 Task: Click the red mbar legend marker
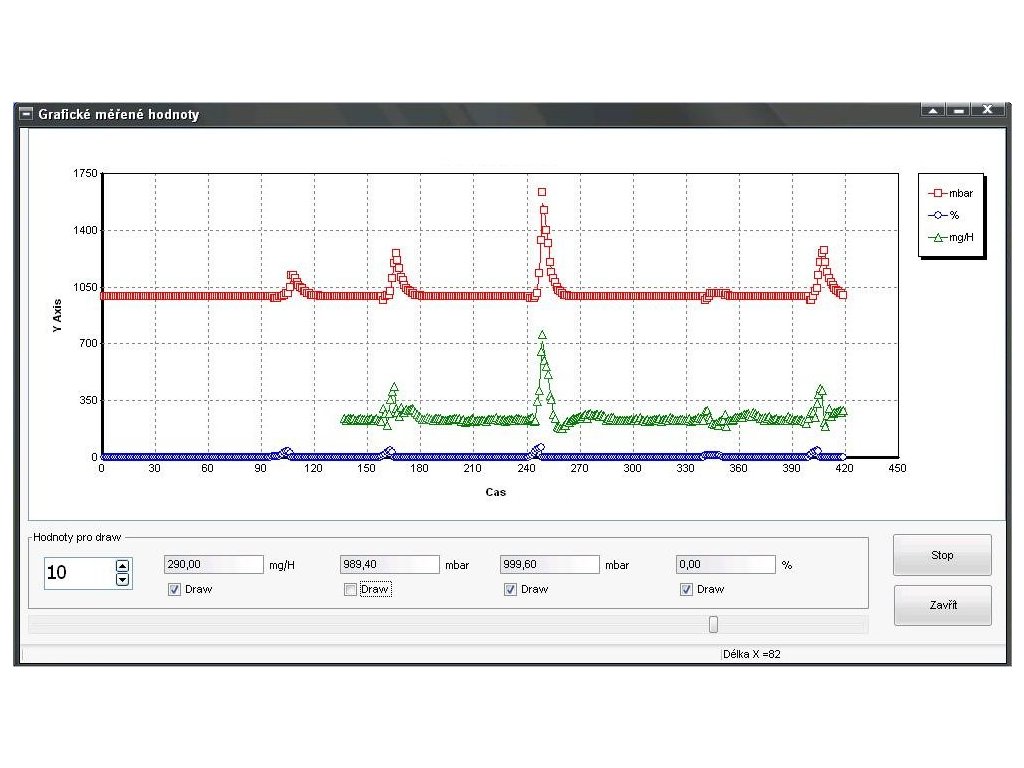coord(937,193)
